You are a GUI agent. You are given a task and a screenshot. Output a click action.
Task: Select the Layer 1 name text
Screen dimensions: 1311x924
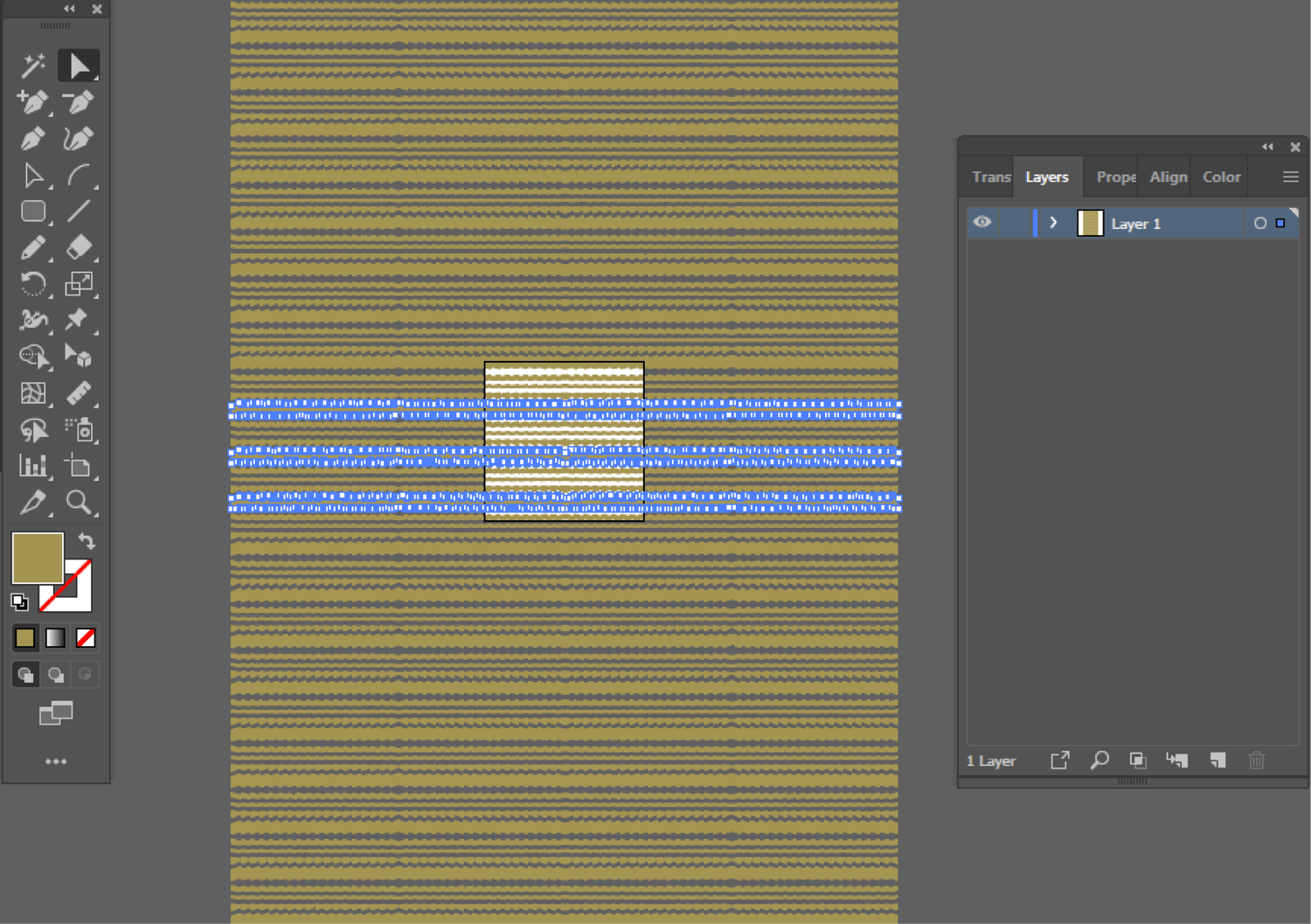1135,224
